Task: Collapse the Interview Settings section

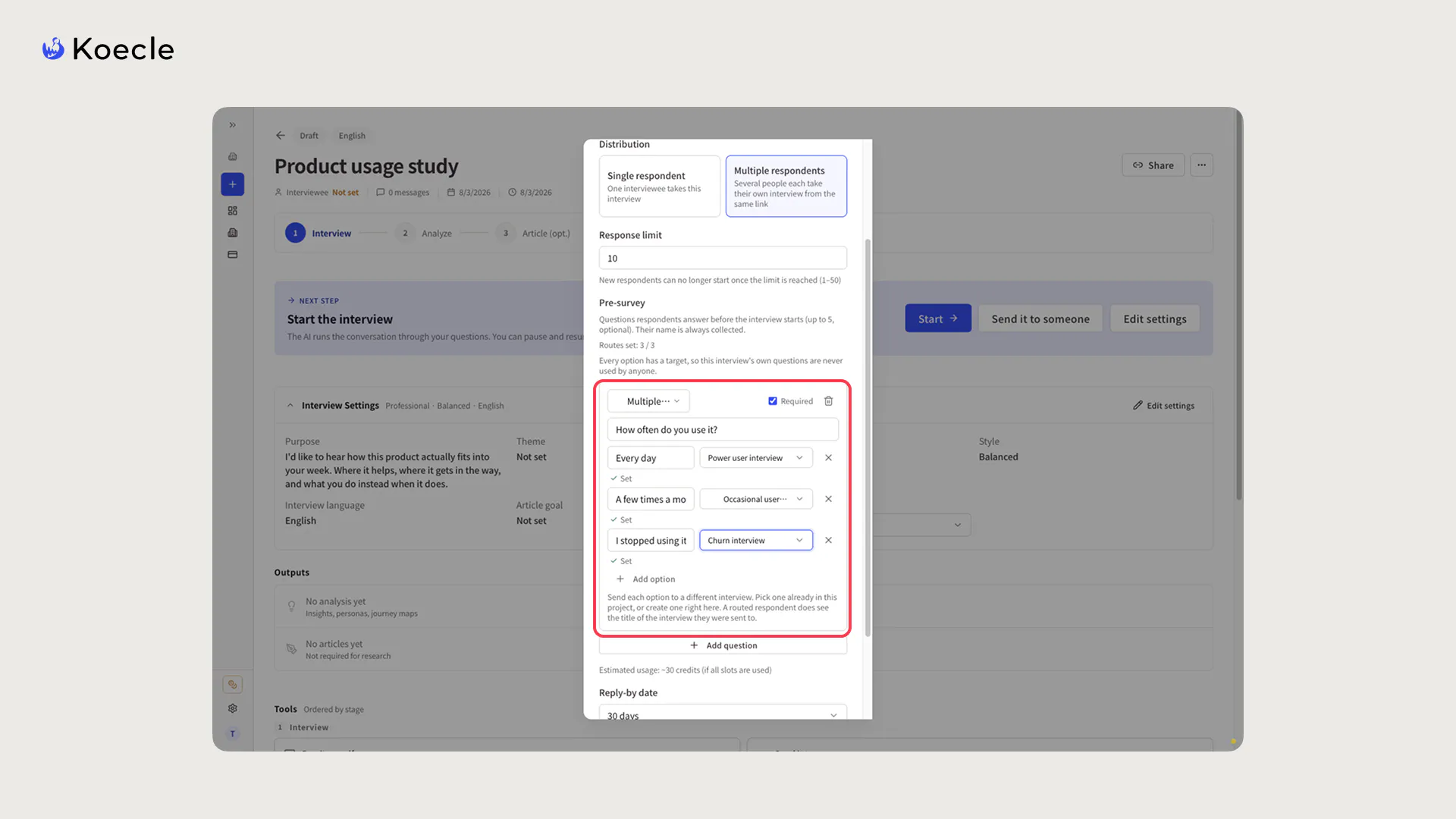Action: [x=290, y=406]
